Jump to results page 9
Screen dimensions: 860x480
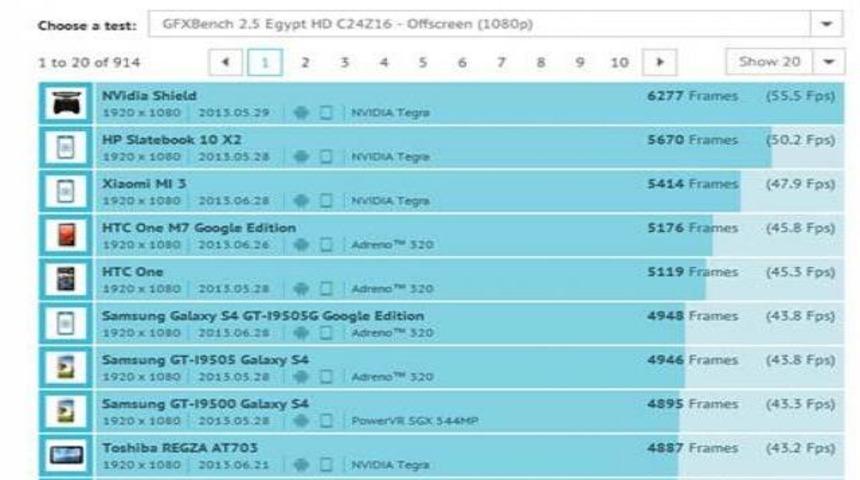coord(580,63)
